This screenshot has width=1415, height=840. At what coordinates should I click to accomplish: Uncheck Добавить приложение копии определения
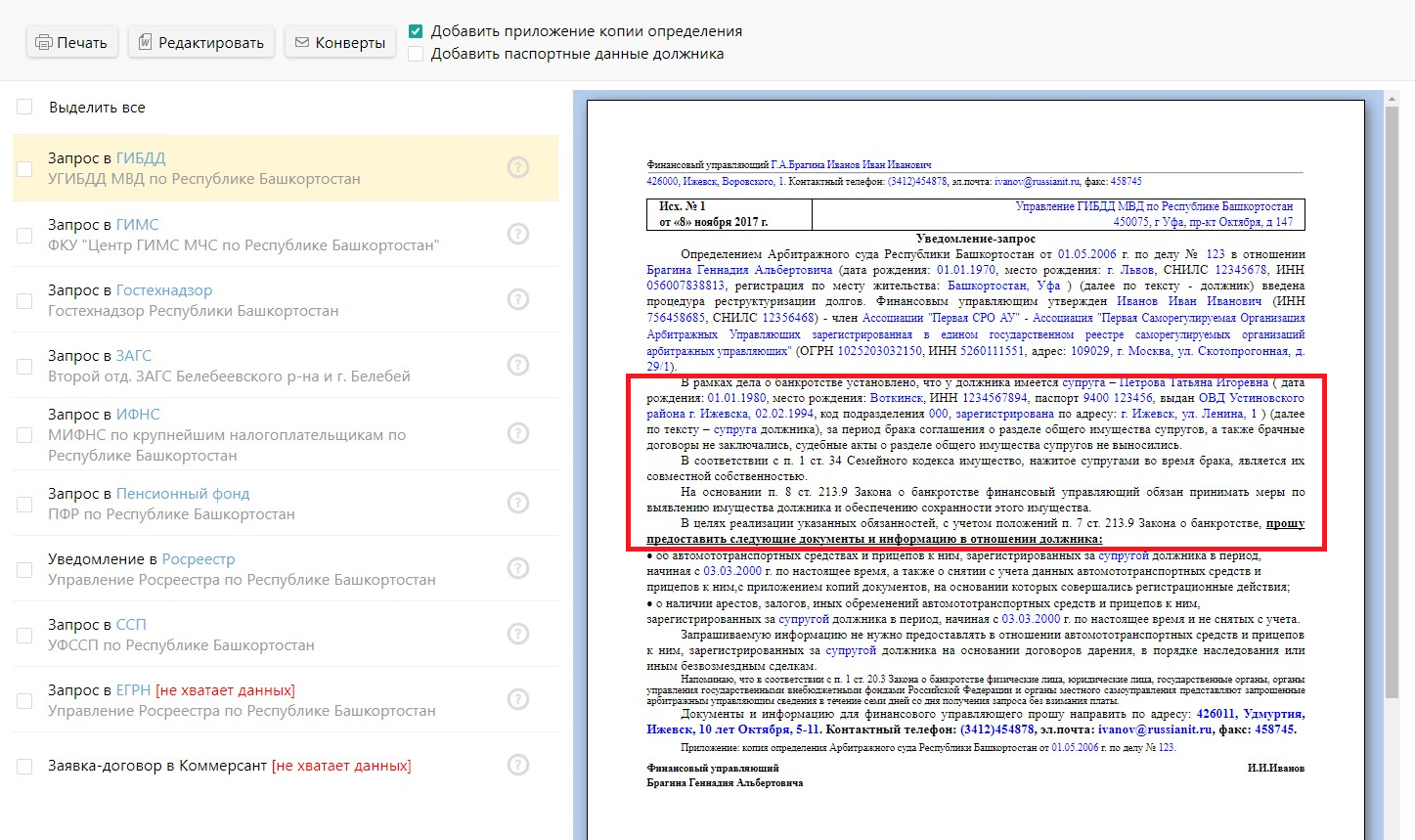tap(416, 31)
